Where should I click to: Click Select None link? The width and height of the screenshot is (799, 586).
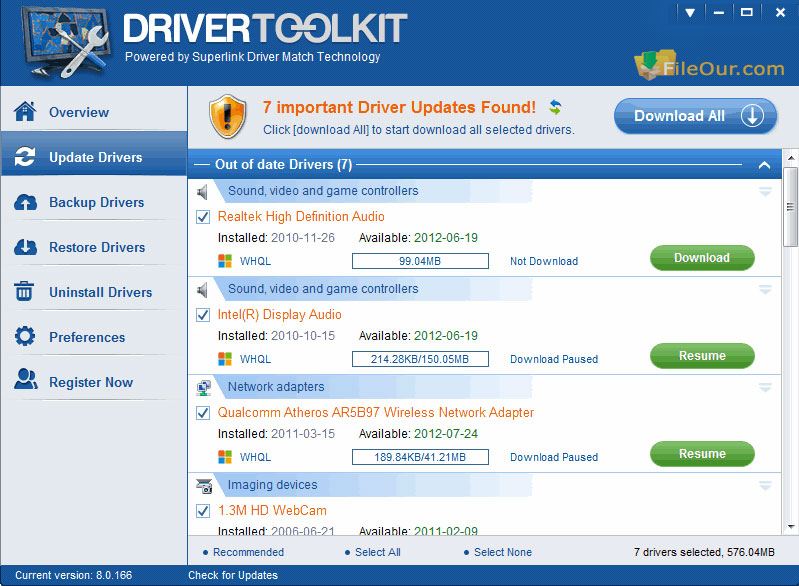click(503, 552)
